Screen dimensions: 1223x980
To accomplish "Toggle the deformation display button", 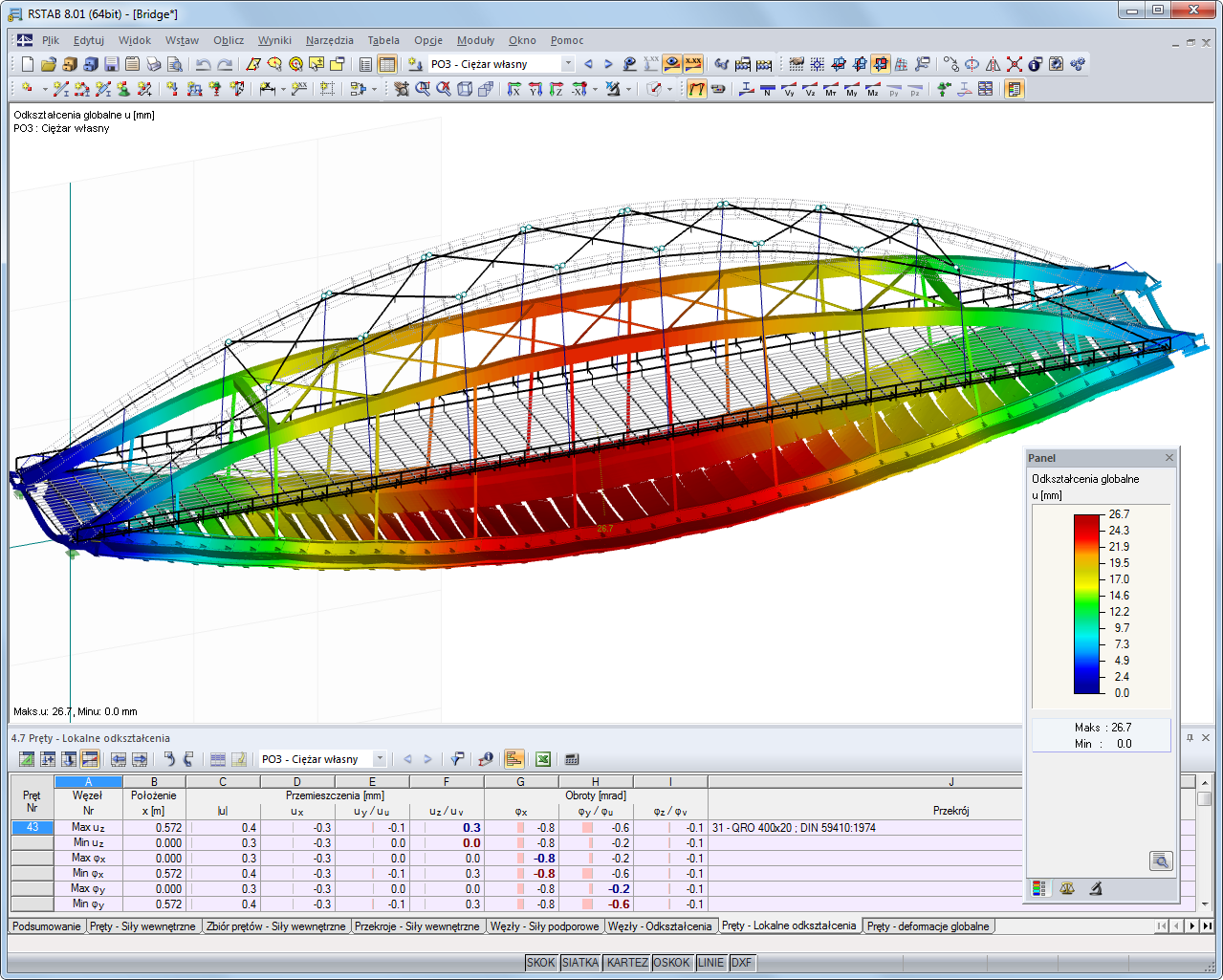I will (697, 89).
